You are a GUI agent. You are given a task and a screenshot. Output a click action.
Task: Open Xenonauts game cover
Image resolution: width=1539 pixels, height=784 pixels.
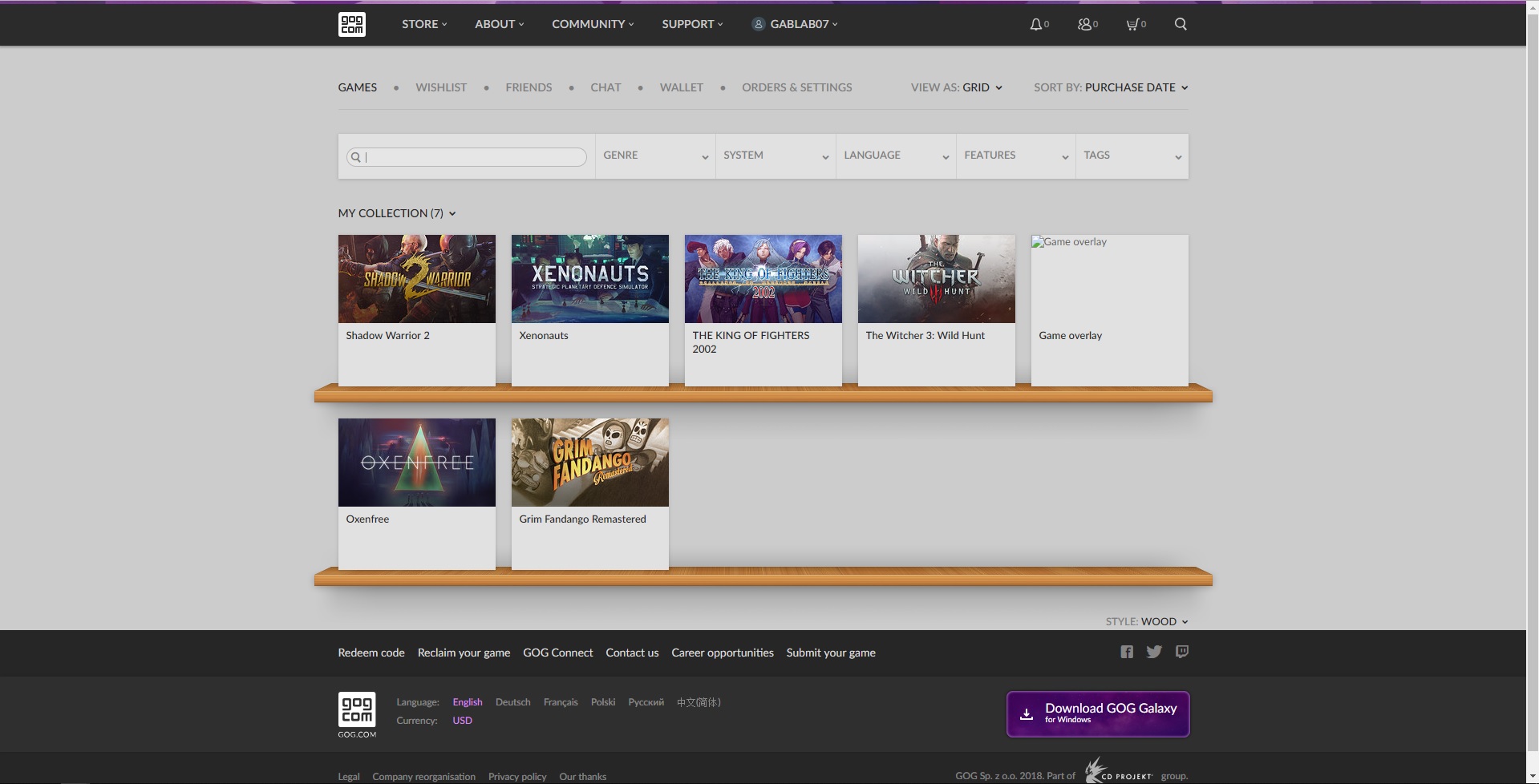point(590,279)
